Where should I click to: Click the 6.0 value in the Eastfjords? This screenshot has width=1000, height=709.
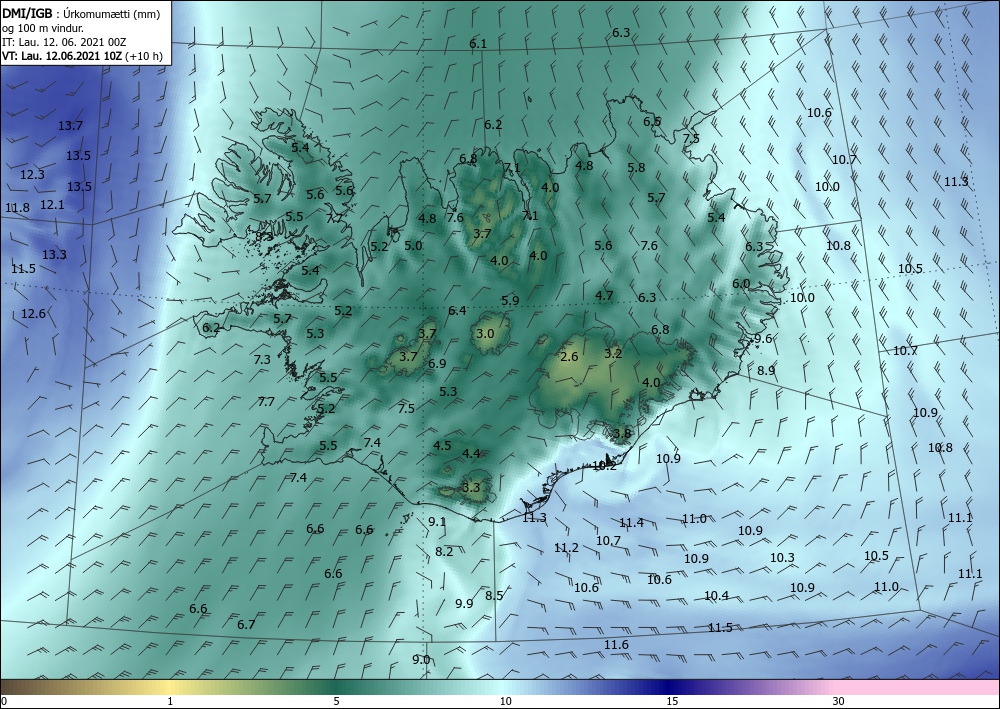[740, 284]
